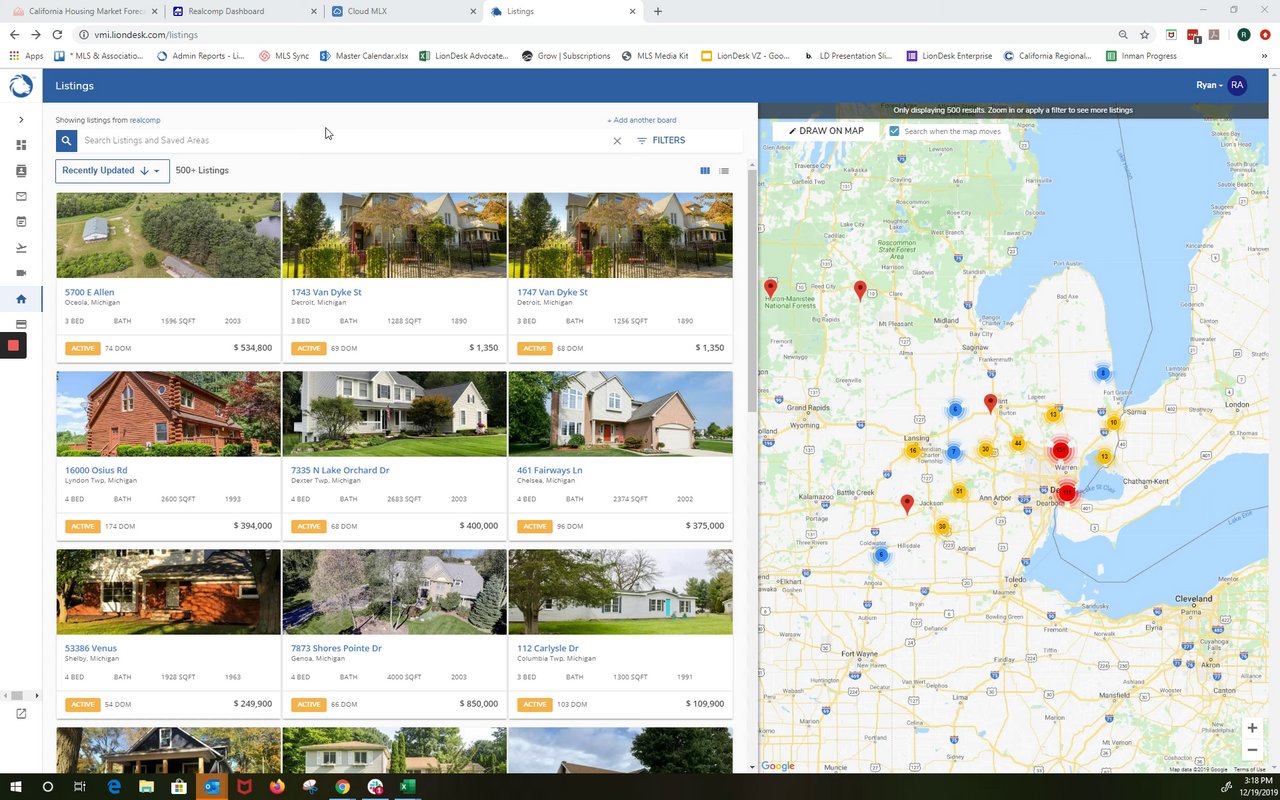Click the RA profile avatar
1280x800 pixels.
(x=1237, y=86)
